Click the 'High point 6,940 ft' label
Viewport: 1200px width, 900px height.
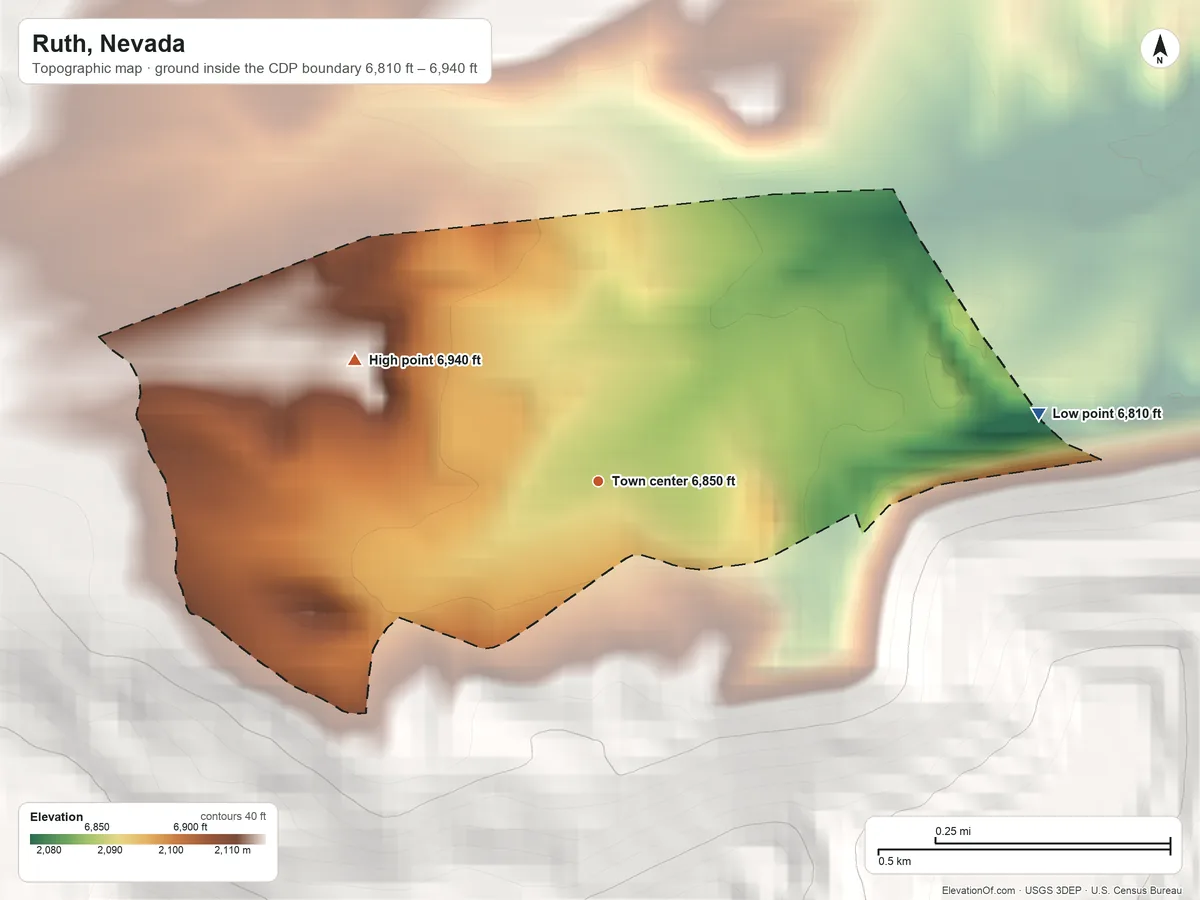click(x=425, y=360)
